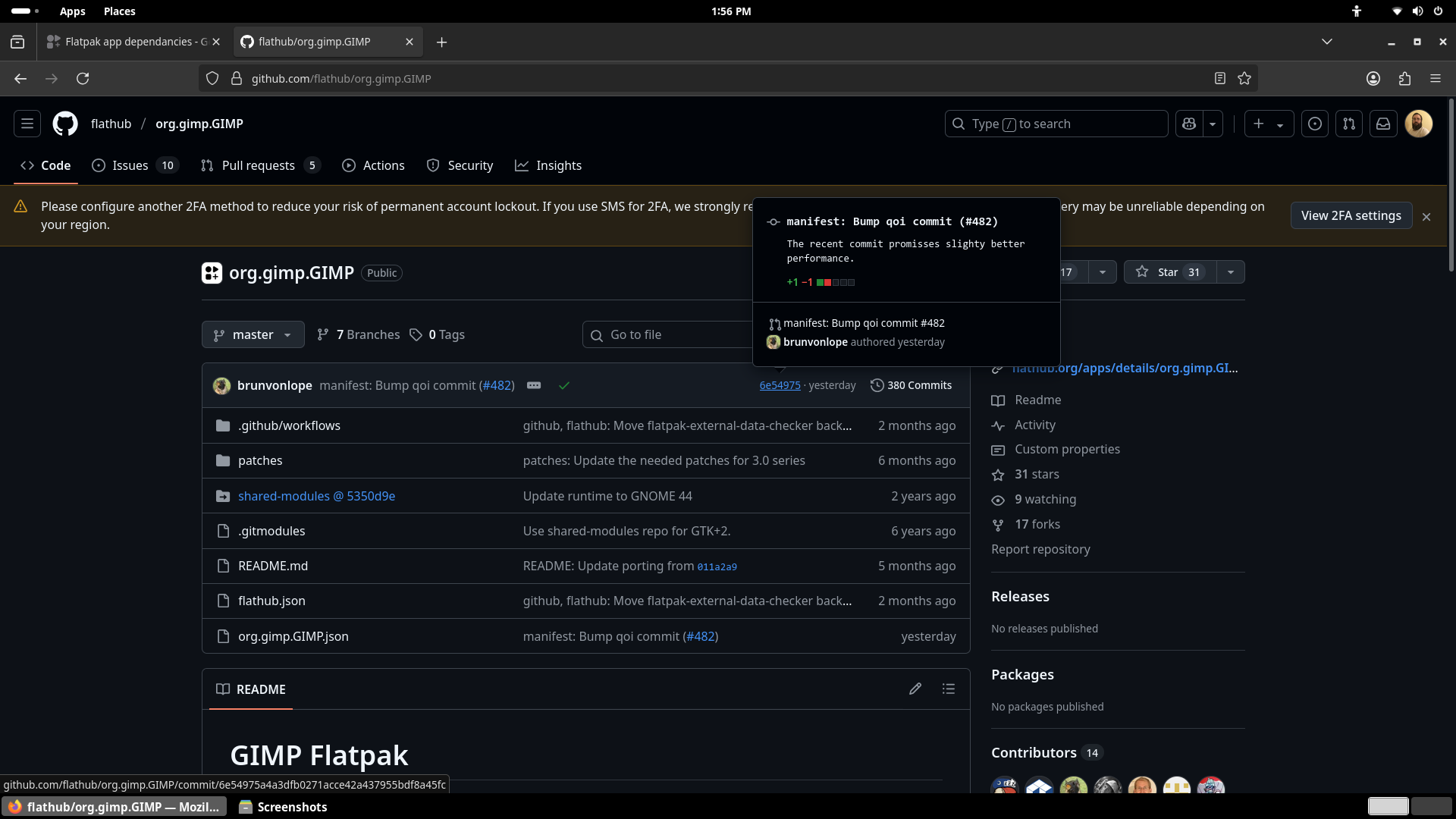Bookmark this page with star icon
This screenshot has width=1456, height=819.
(x=1244, y=78)
